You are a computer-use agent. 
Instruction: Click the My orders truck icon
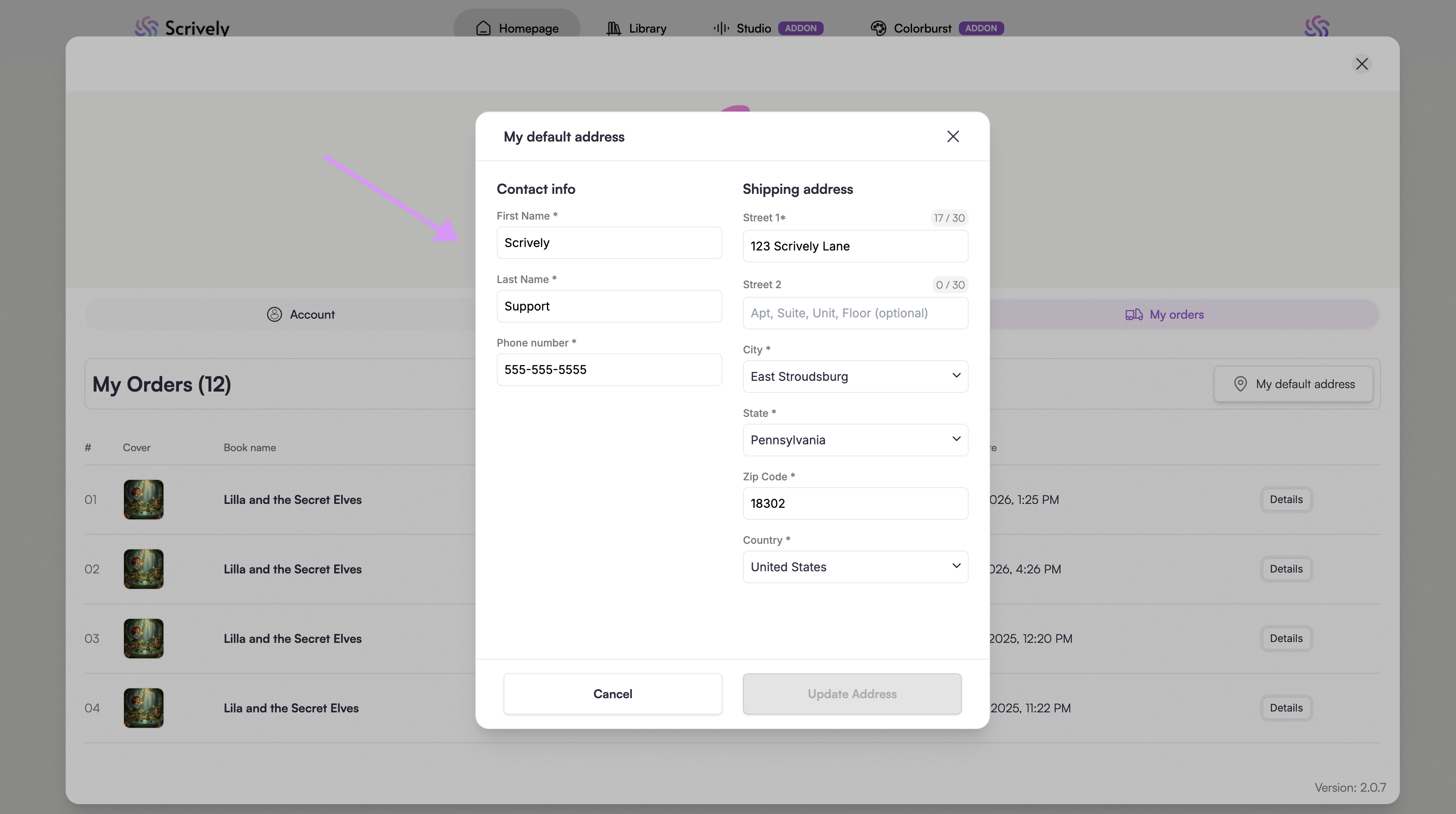tap(1133, 315)
